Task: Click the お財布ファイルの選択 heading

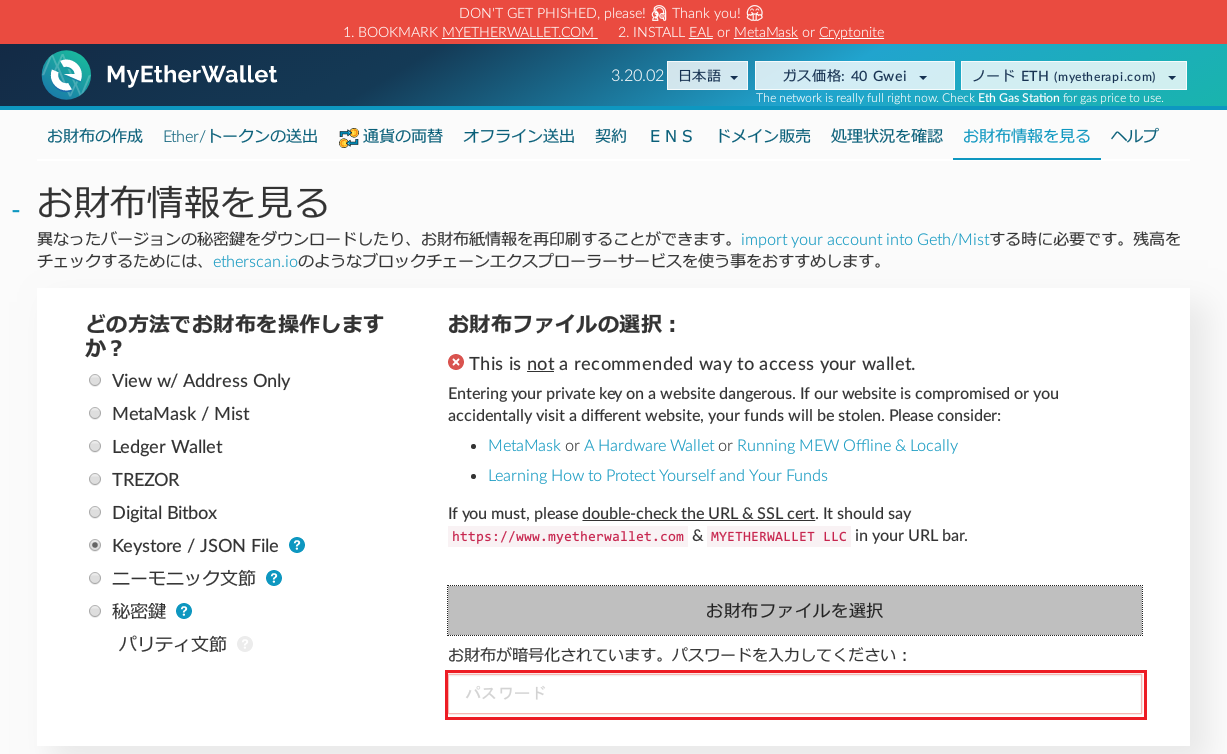Action: (x=563, y=324)
